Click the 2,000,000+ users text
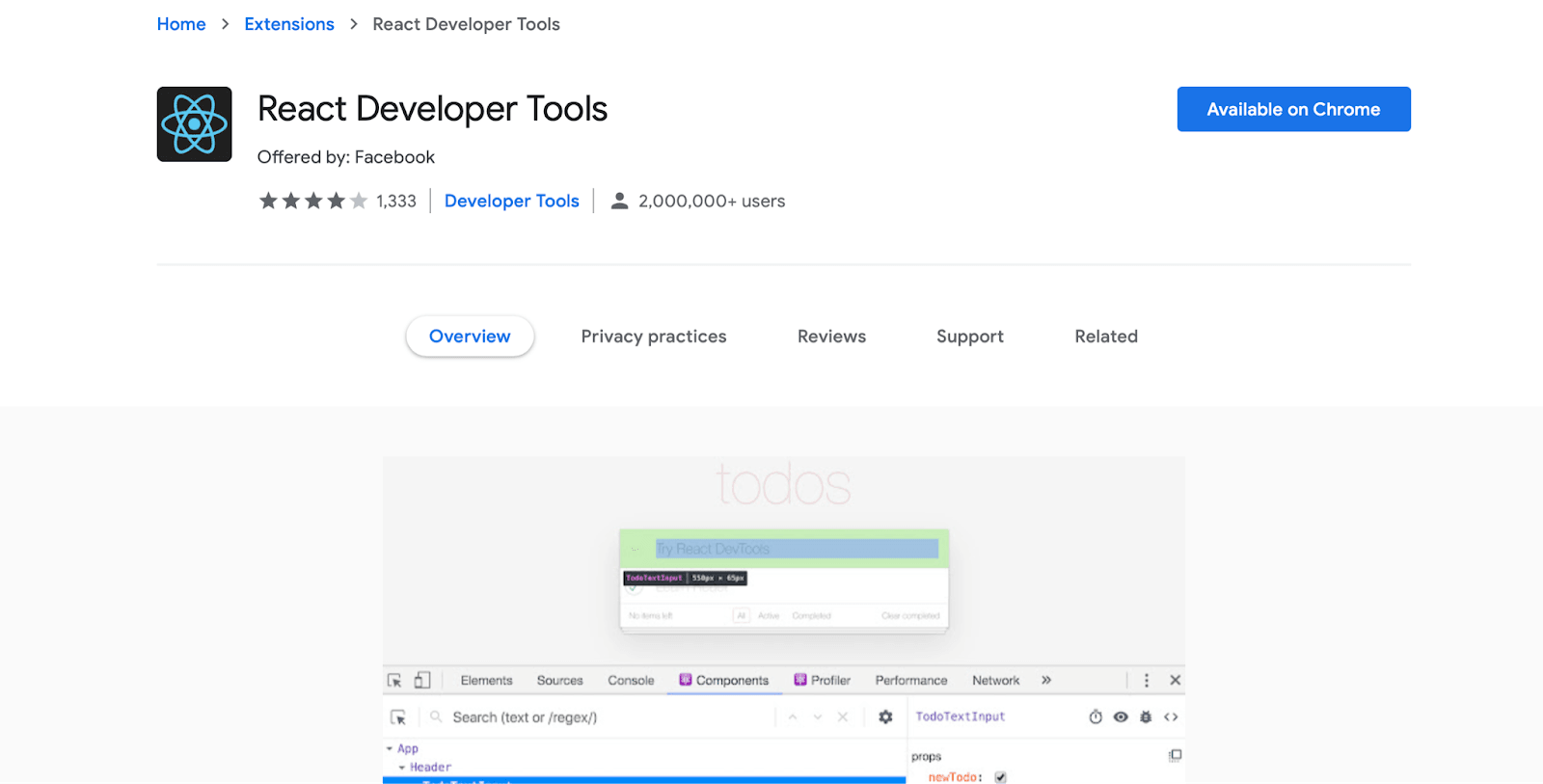 pos(712,201)
